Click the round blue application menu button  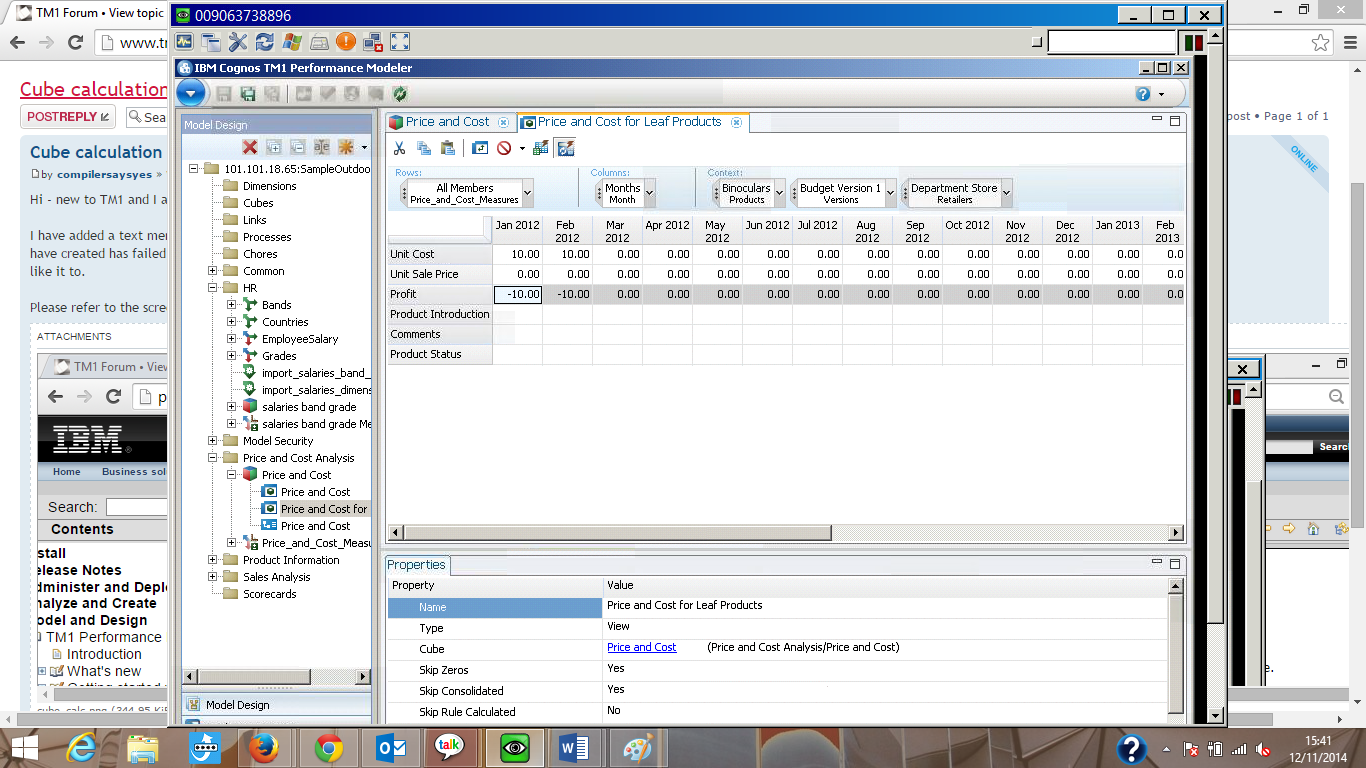click(191, 94)
